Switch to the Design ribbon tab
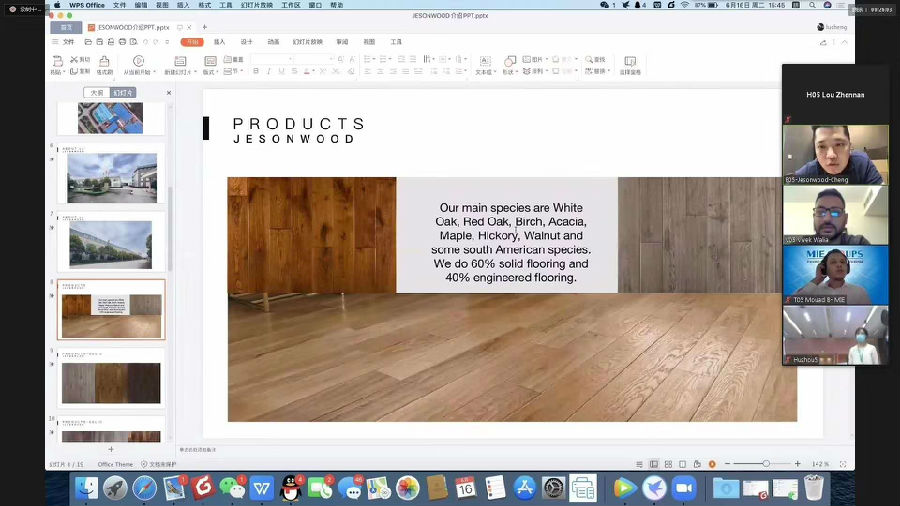 click(246, 42)
